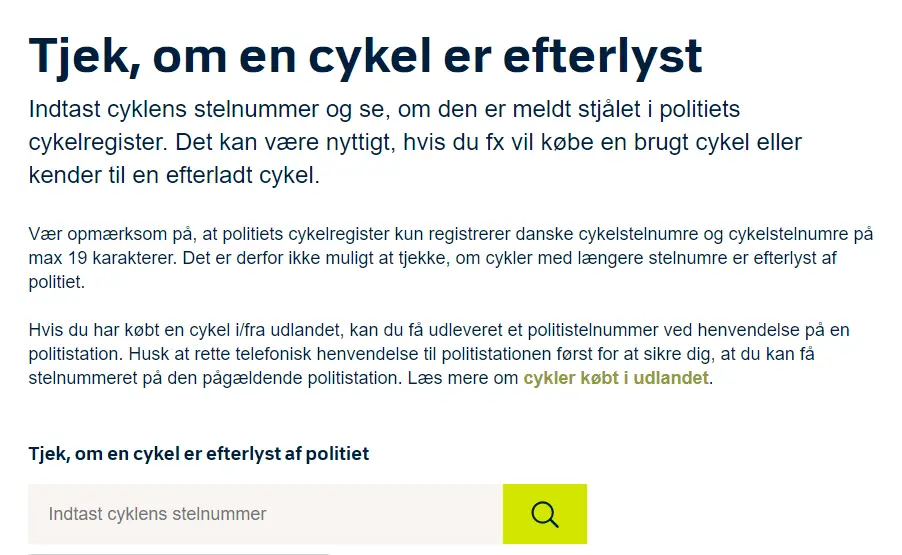The width and height of the screenshot is (902, 555).
Task: Focus the "Indtast cyklens stelnummer" input field
Action: coord(265,514)
